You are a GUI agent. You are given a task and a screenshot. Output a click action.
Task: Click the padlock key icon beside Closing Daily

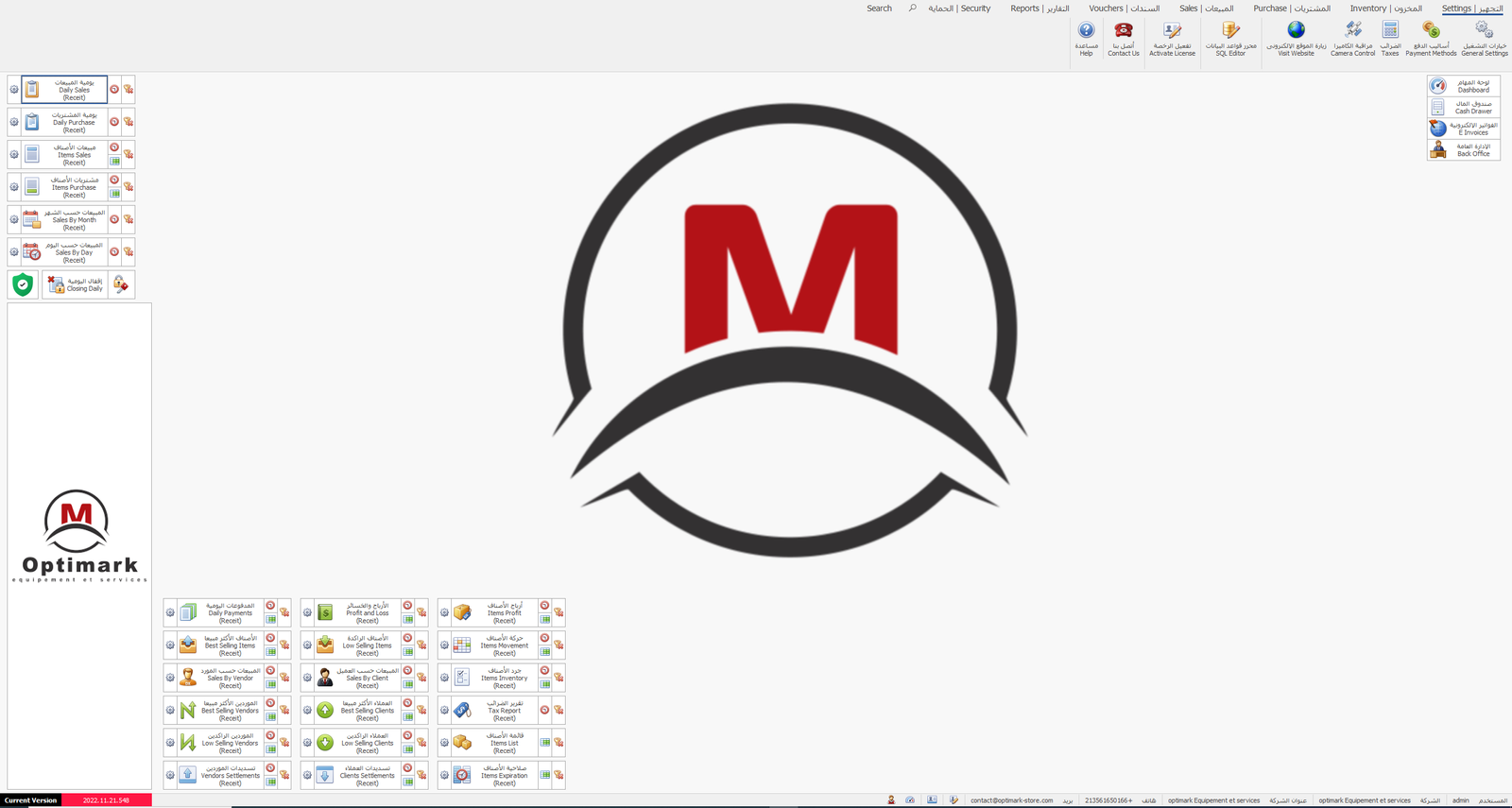click(121, 284)
